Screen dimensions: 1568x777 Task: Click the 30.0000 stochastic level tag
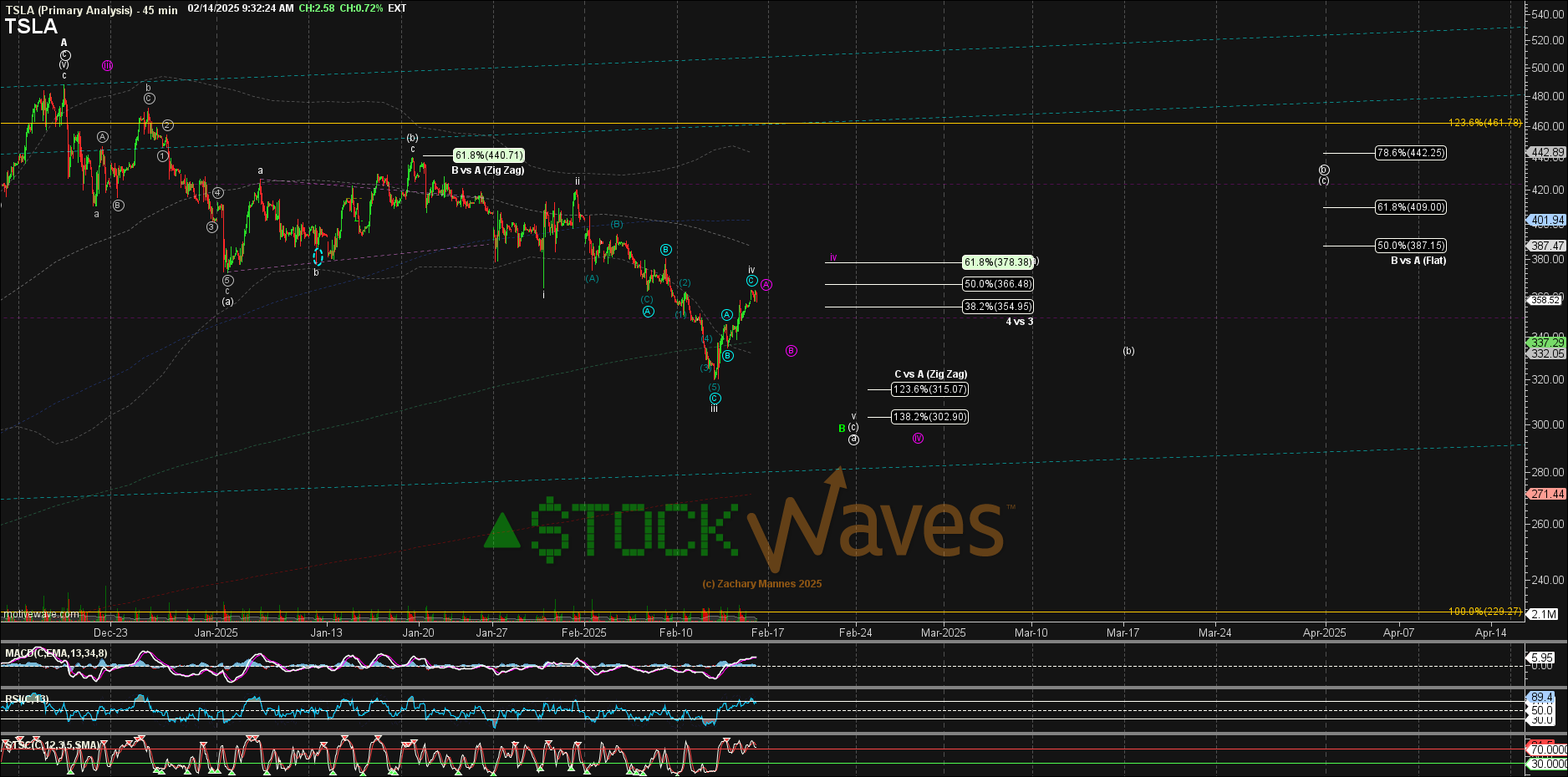pos(1548,764)
